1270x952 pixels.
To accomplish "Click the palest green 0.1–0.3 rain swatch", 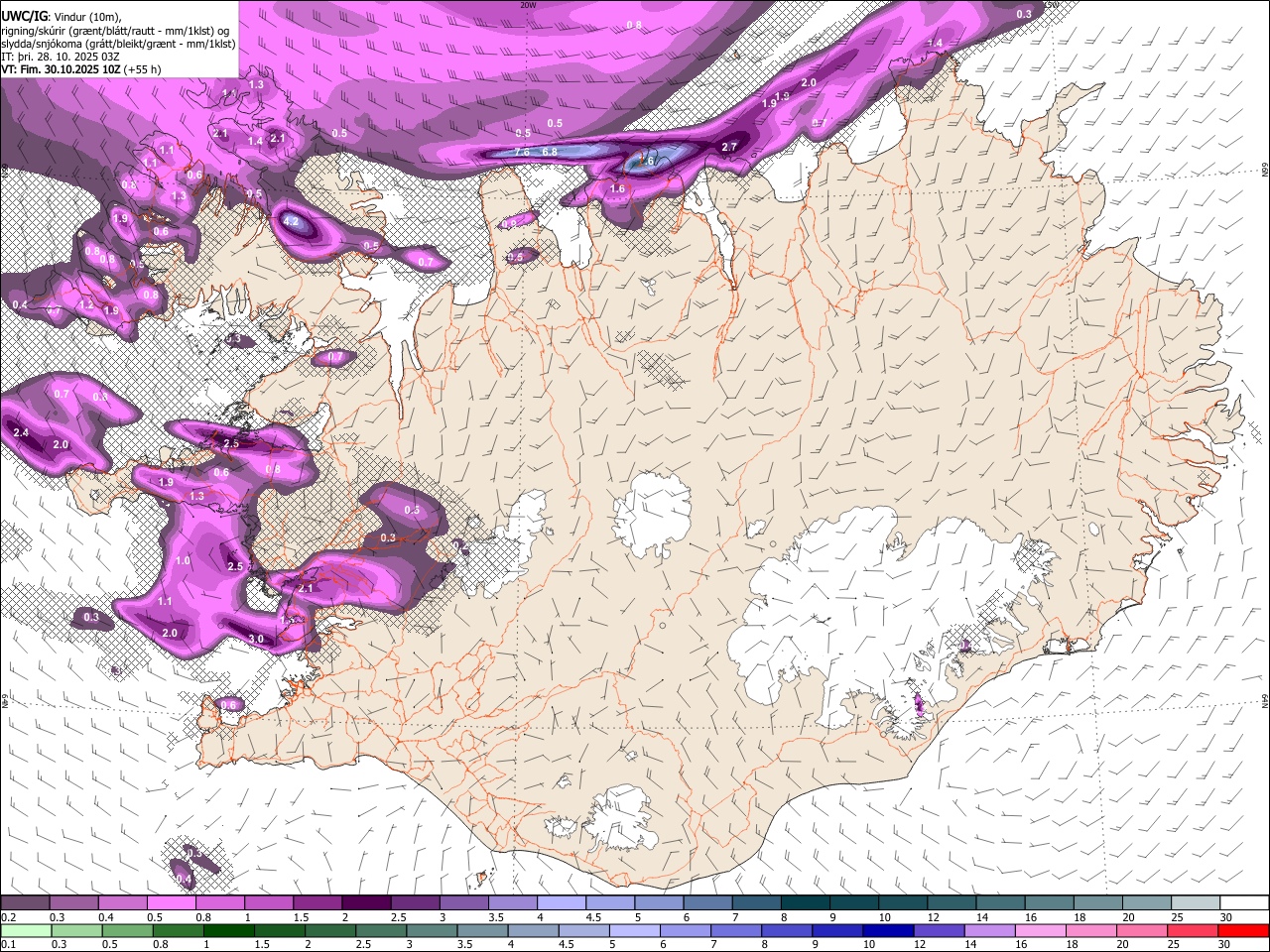I will [26, 931].
